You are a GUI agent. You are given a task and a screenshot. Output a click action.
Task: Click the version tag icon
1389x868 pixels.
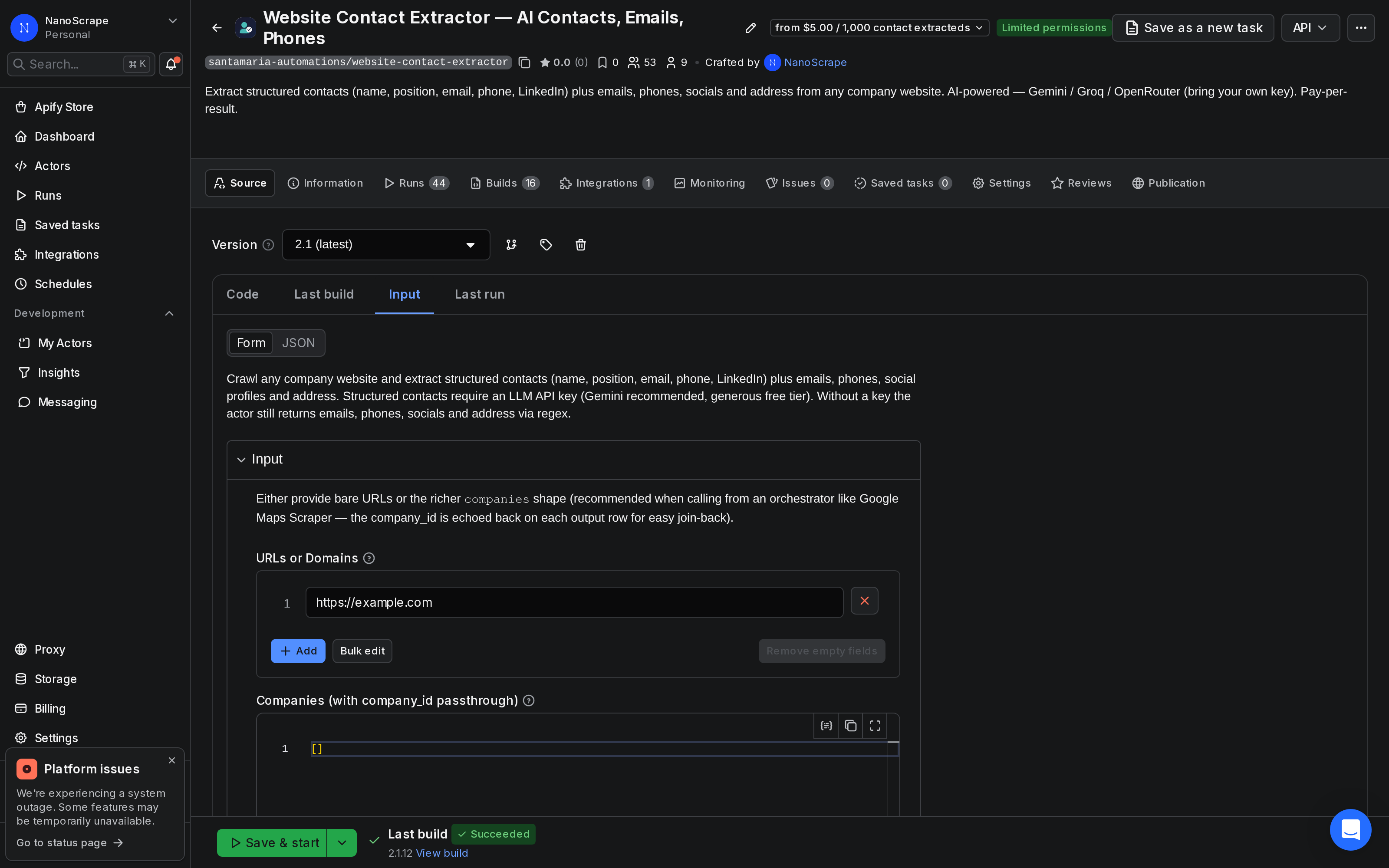tap(546, 244)
